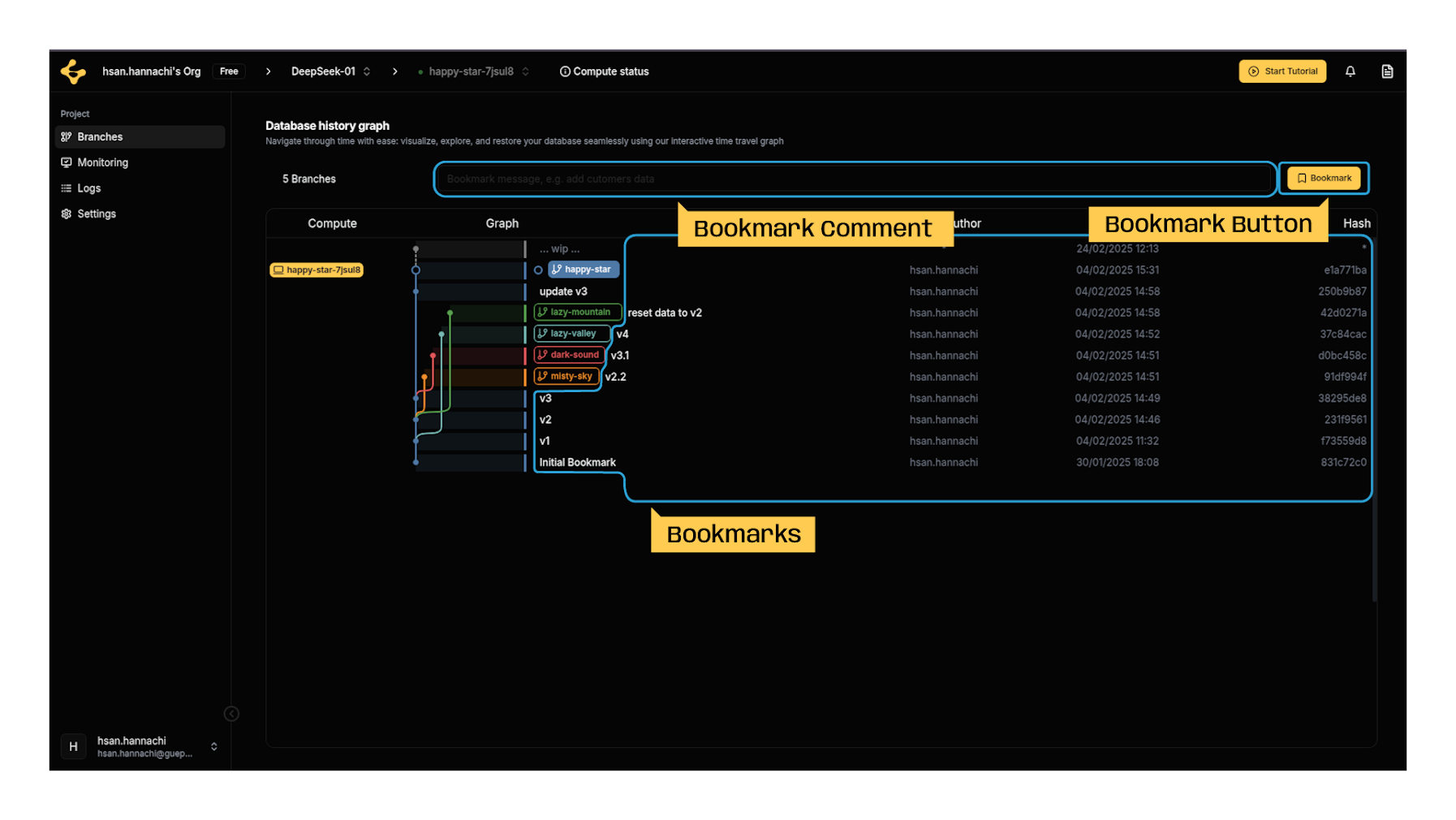1456x820 pixels.
Task: Click the Start Tutorial button
Action: pyautogui.click(x=1282, y=71)
